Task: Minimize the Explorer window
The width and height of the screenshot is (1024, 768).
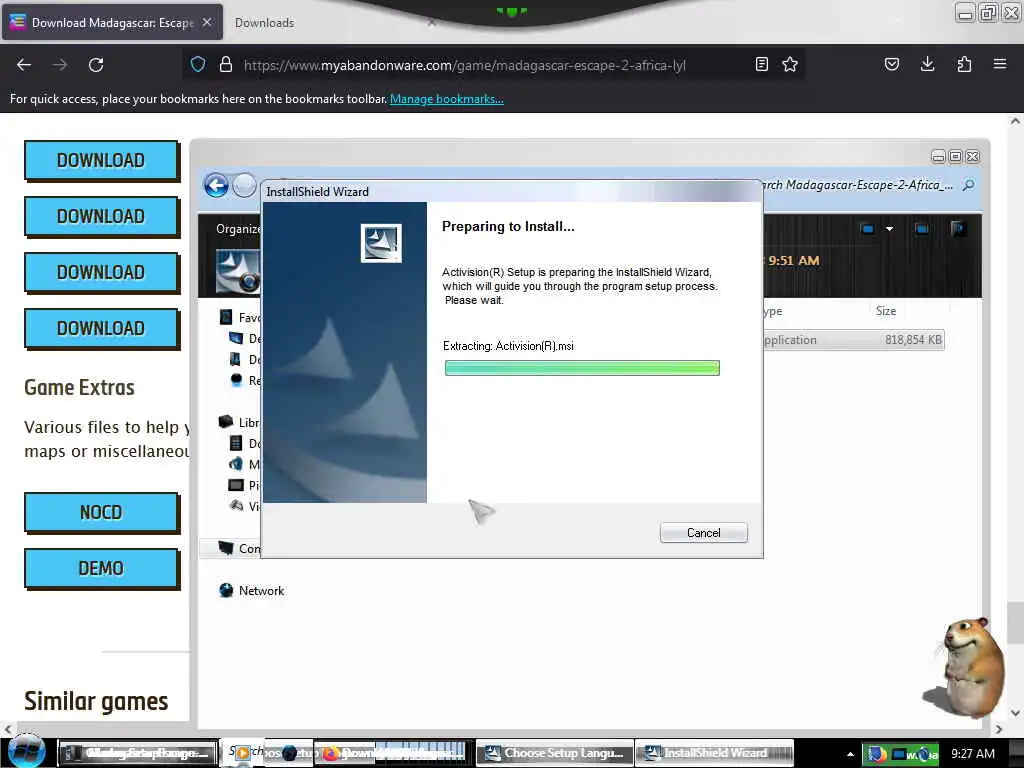Action: click(x=938, y=157)
